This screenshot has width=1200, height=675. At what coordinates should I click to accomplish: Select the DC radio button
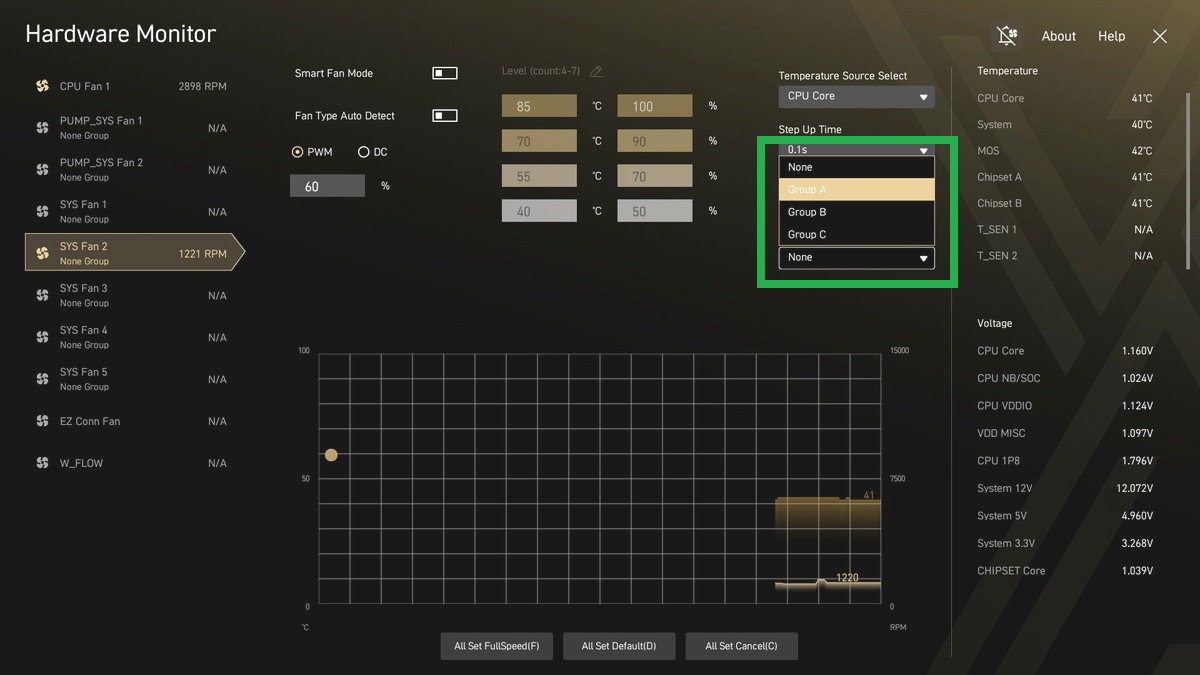[364, 152]
